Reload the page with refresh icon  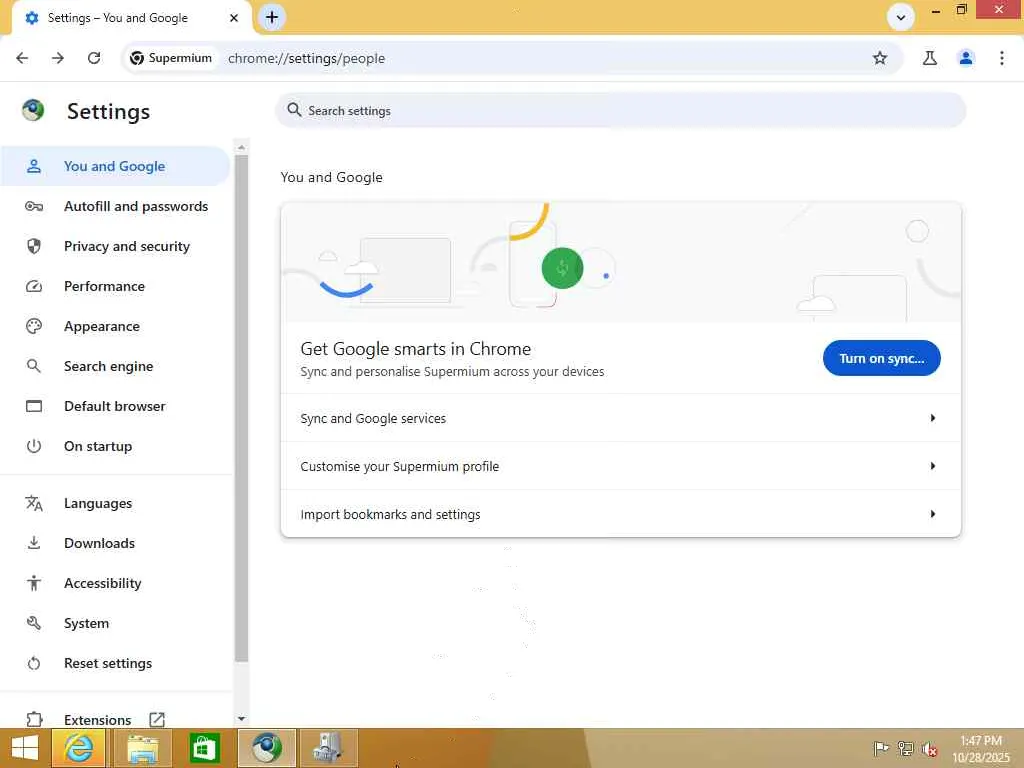click(x=94, y=58)
